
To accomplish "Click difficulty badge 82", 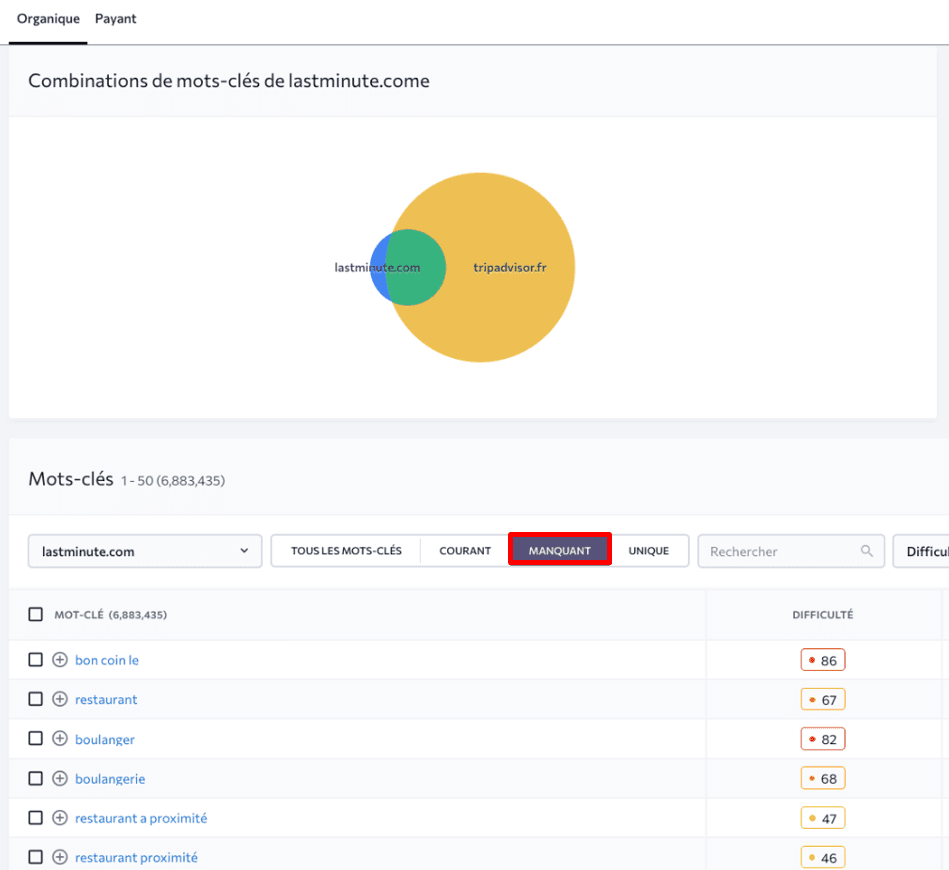I will click(x=823, y=739).
